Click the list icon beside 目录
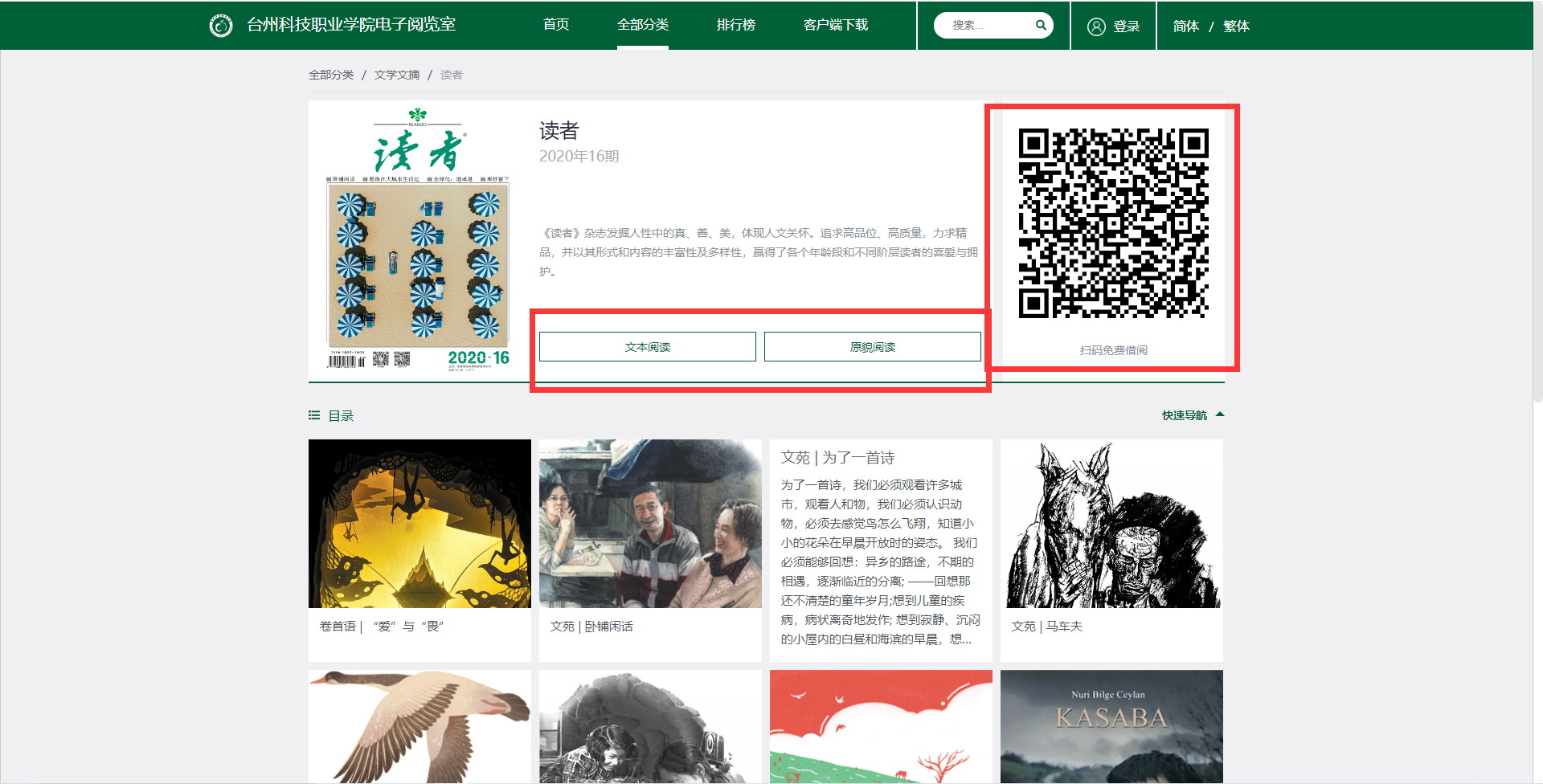The width and height of the screenshot is (1543, 784). (x=314, y=415)
